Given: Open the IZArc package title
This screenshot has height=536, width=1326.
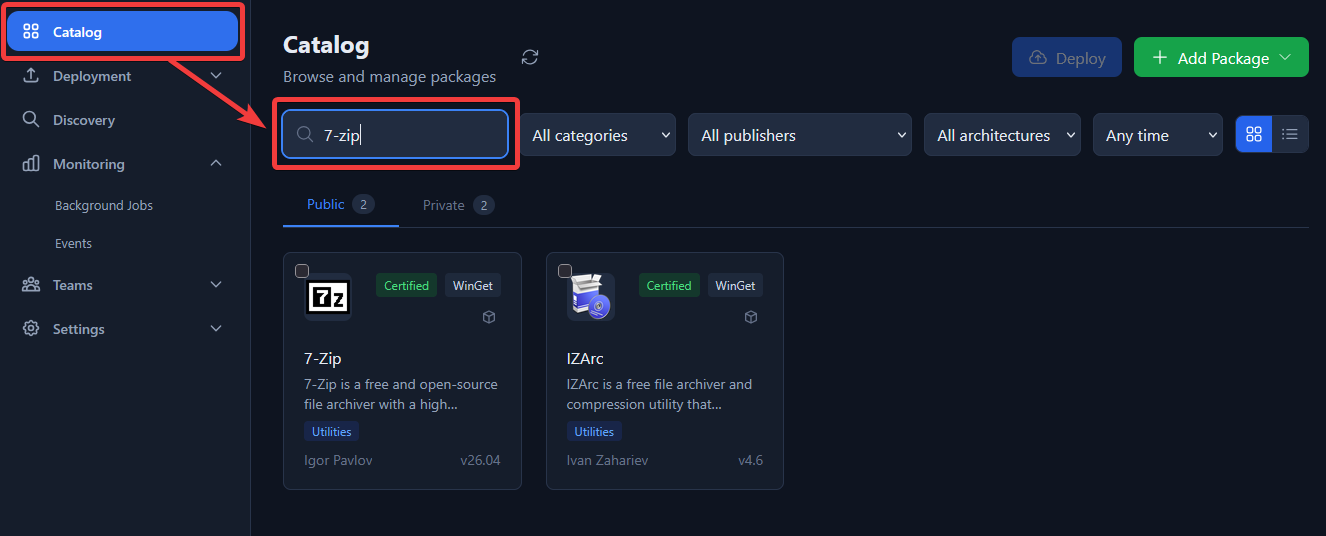Looking at the screenshot, I should [x=586, y=358].
